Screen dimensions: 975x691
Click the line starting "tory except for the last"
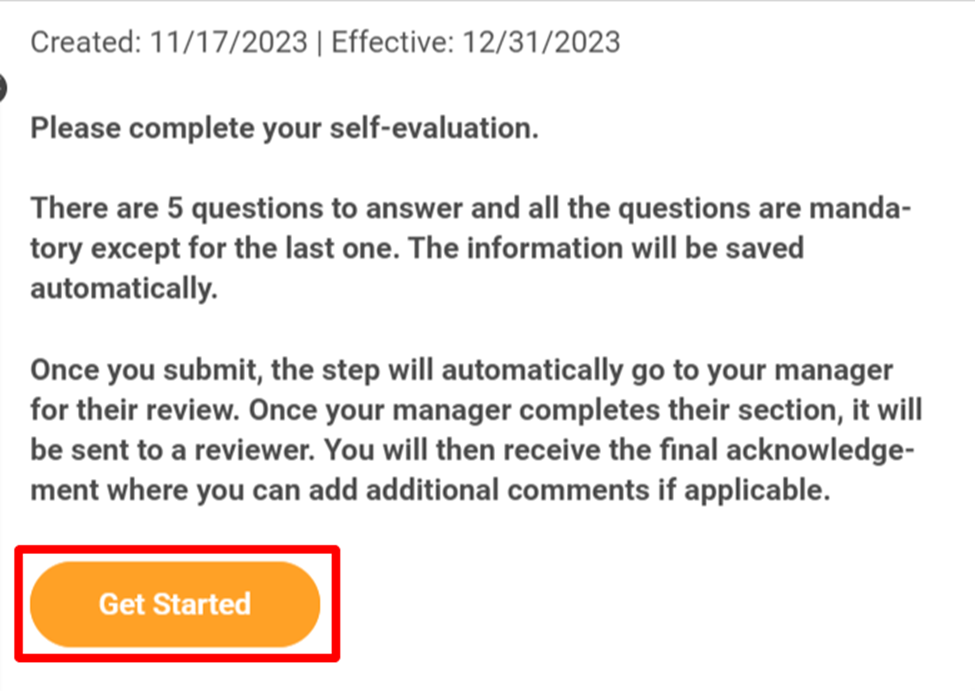pyautogui.click(x=417, y=248)
